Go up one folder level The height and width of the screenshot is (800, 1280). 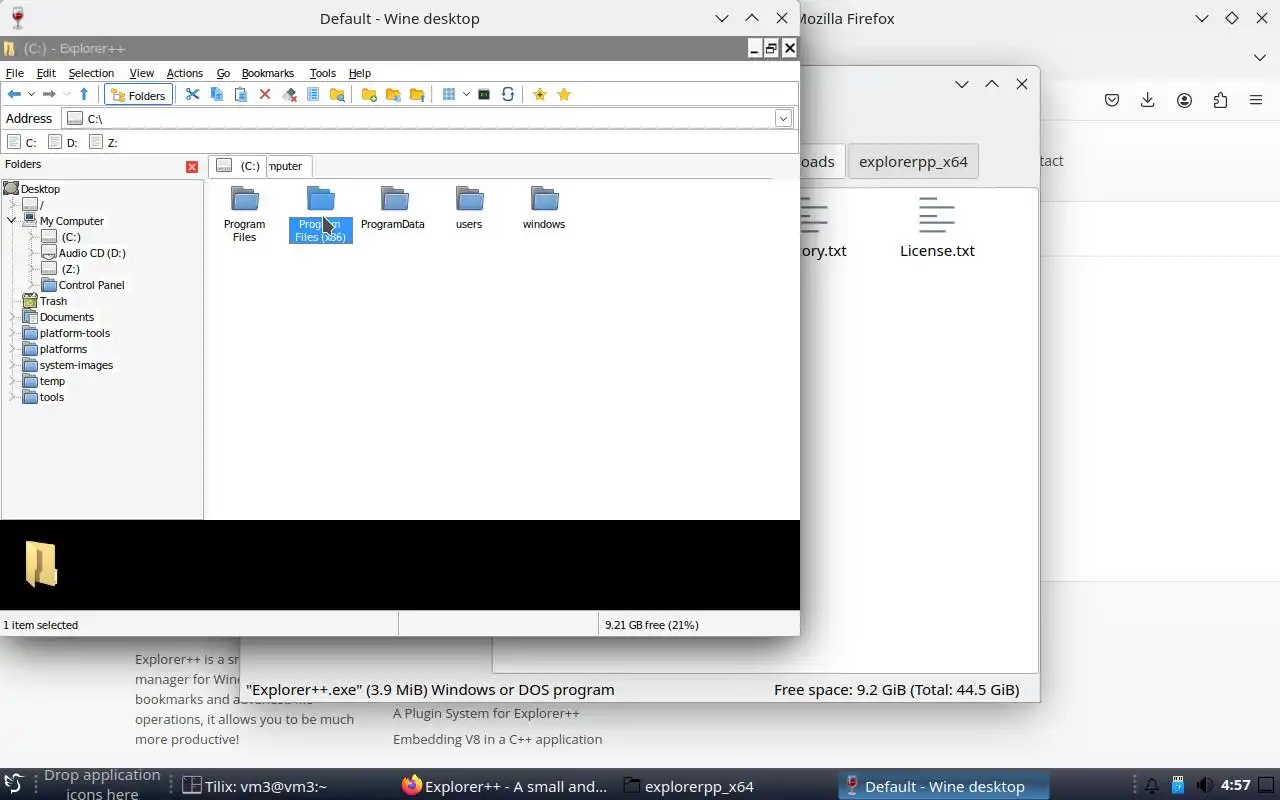(x=84, y=94)
